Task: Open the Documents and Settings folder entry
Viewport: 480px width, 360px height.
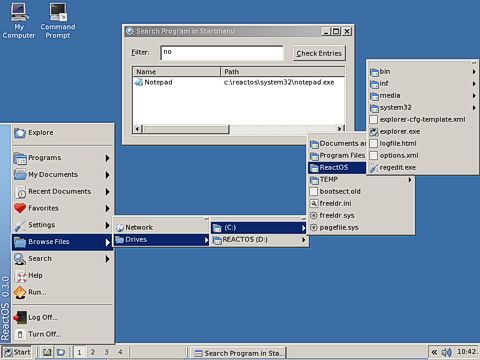Action: (x=337, y=144)
